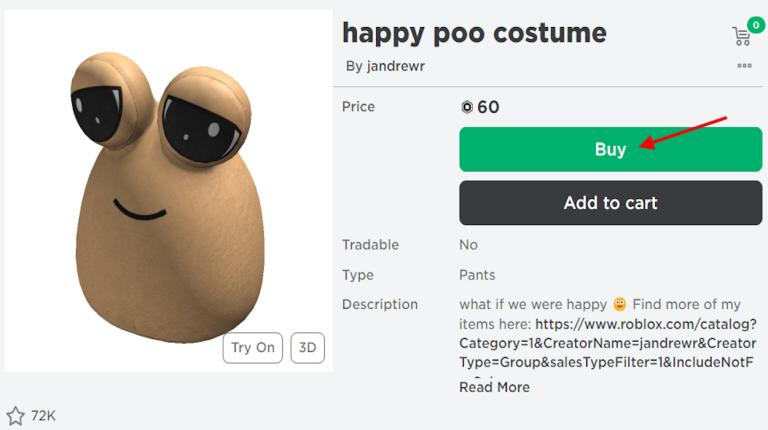
Task: Click the Tradable No value
Action: 468,245
